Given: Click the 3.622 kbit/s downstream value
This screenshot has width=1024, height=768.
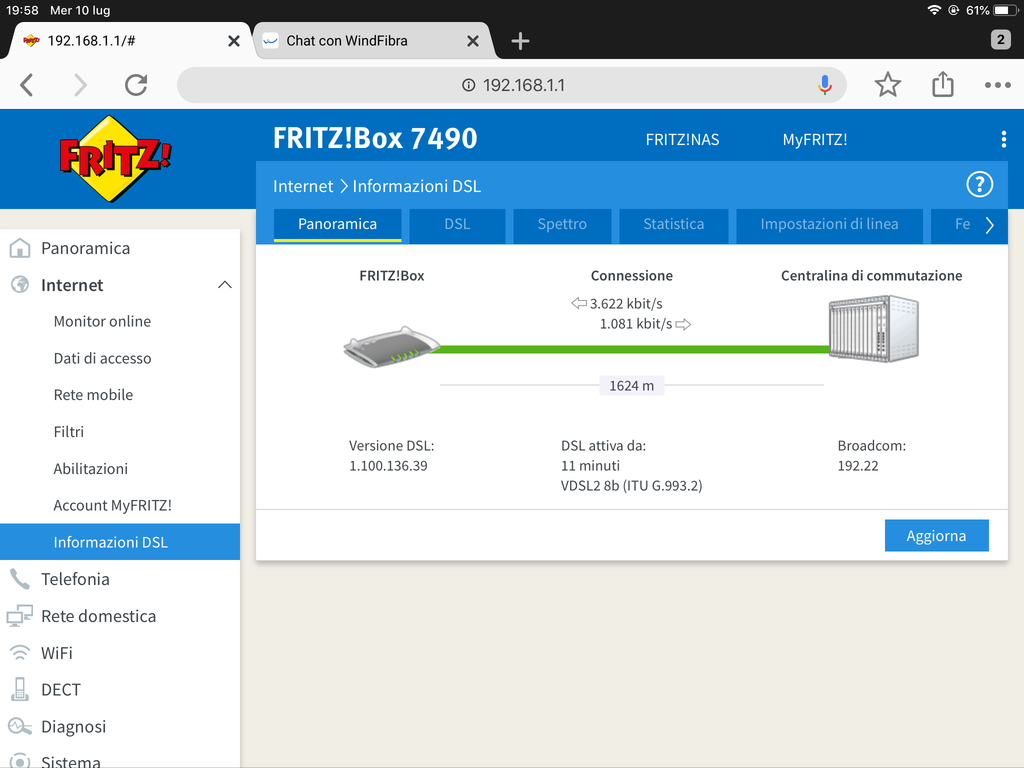Looking at the screenshot, I should click(626, 304).
